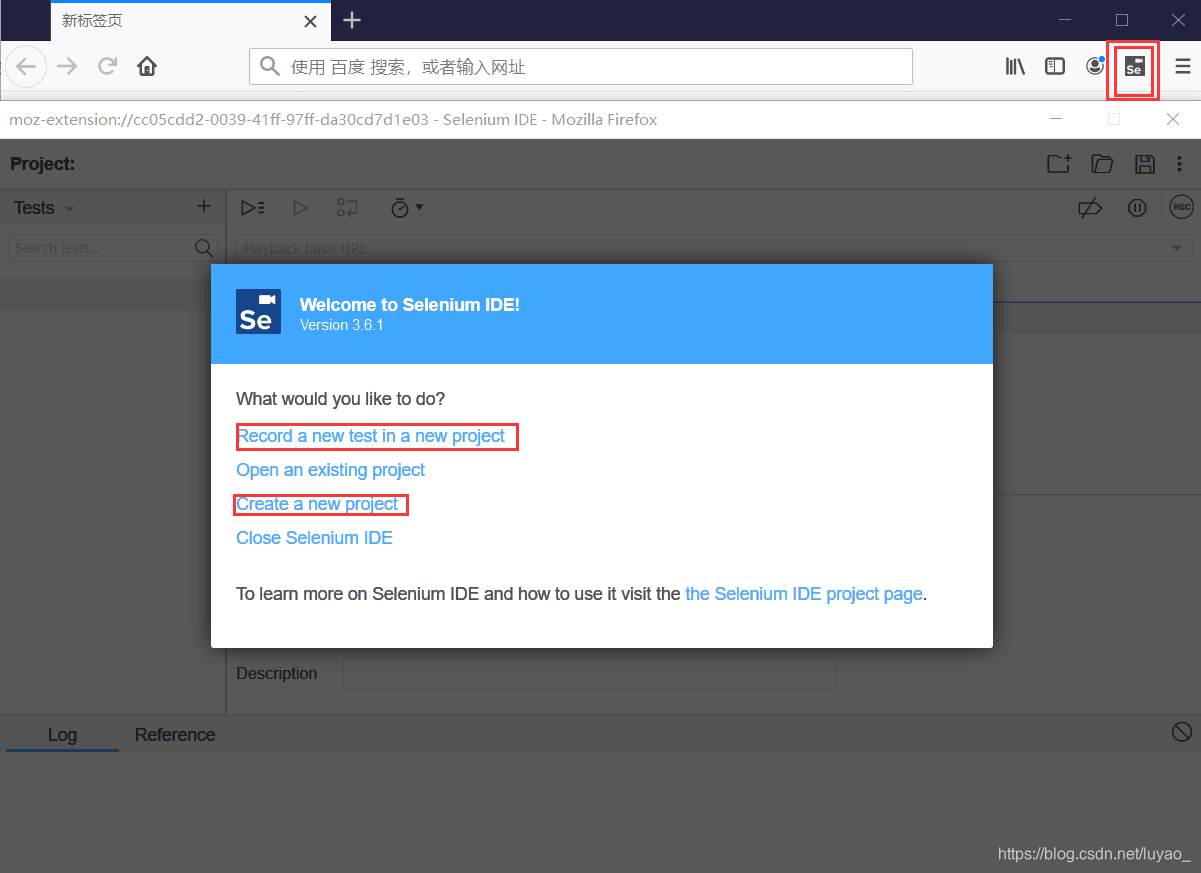Viewport: 1201px width, 873px height.
Task: Clear the log with the circle-slash icon
Action: 1181,732
